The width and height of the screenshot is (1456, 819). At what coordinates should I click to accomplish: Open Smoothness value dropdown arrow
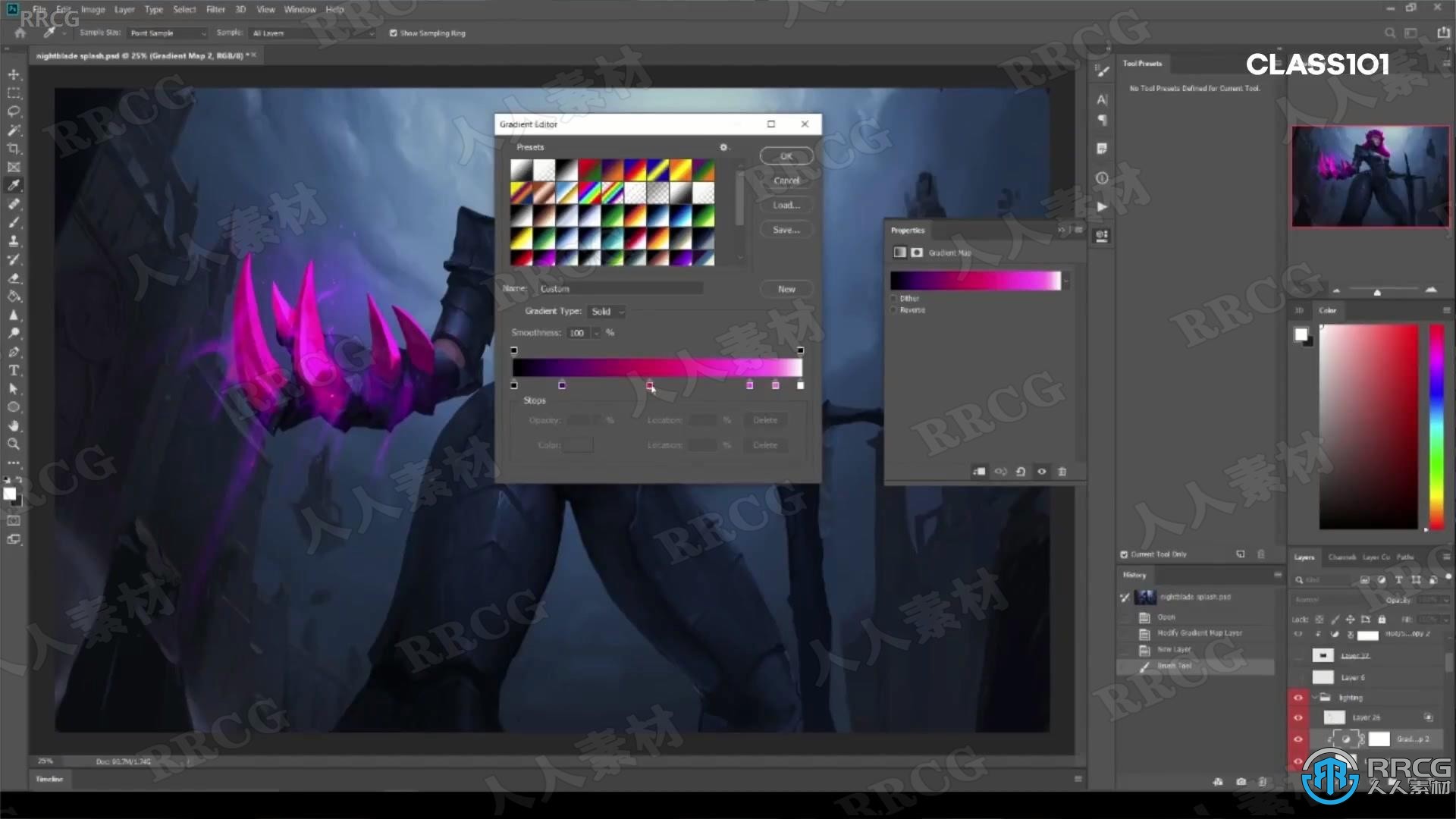pyautogui.click(x=597, y=333)
